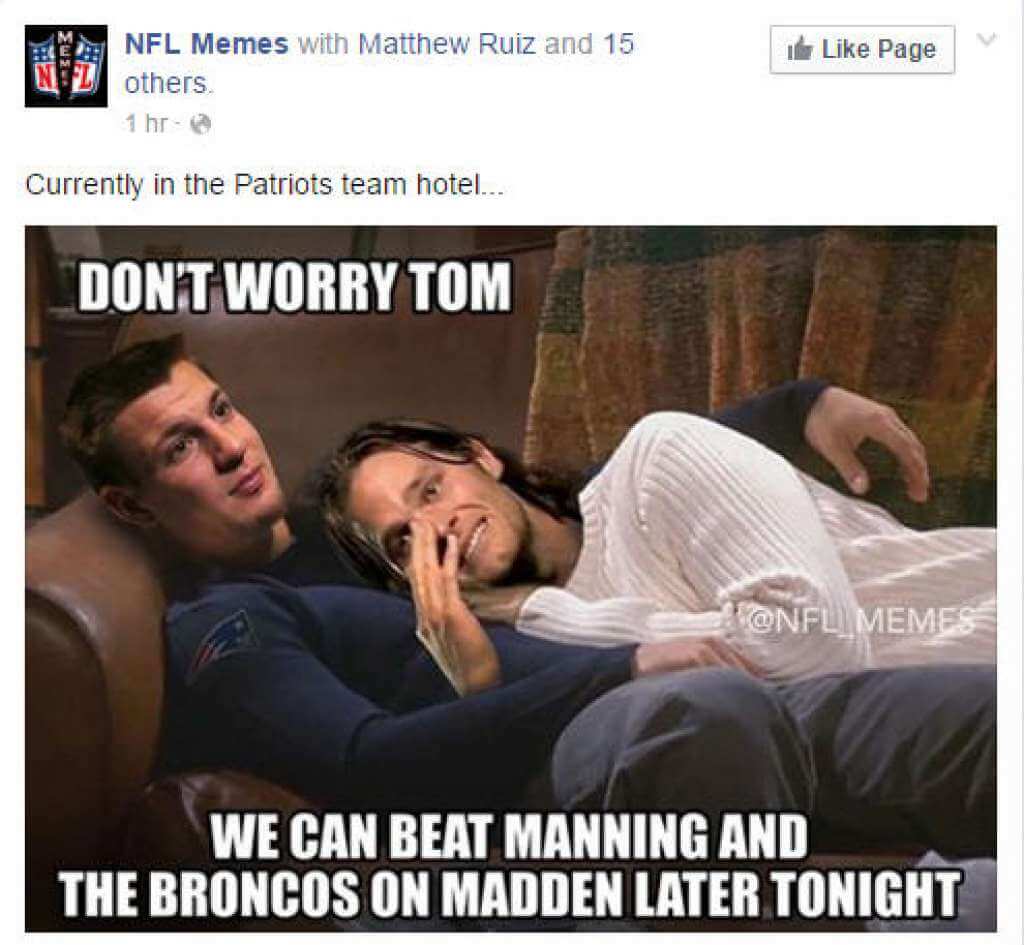The image size is (1024, 945).
Task: Select the Currently in the Patriots hotel text
Action: pos(264,185)
